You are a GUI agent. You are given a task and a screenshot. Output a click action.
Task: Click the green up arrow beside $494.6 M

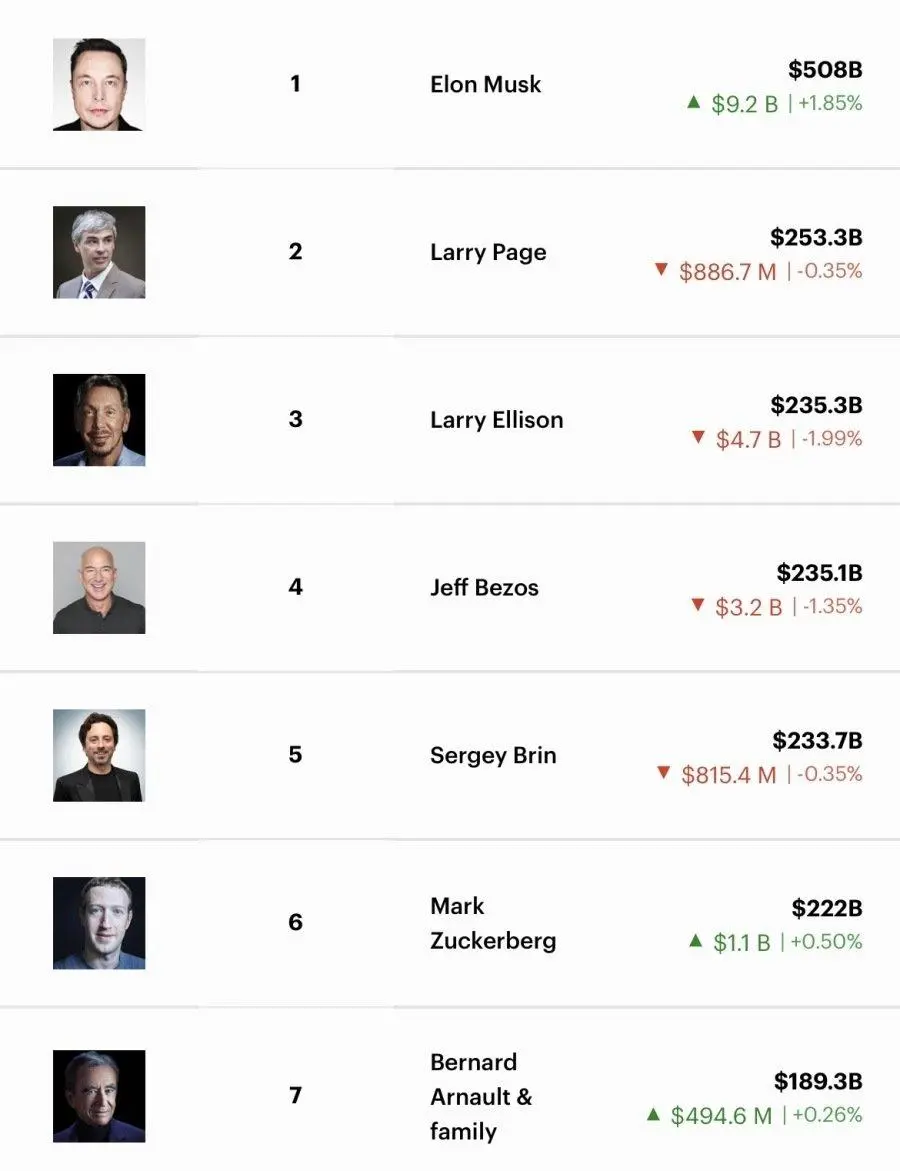click(653, 1114)
